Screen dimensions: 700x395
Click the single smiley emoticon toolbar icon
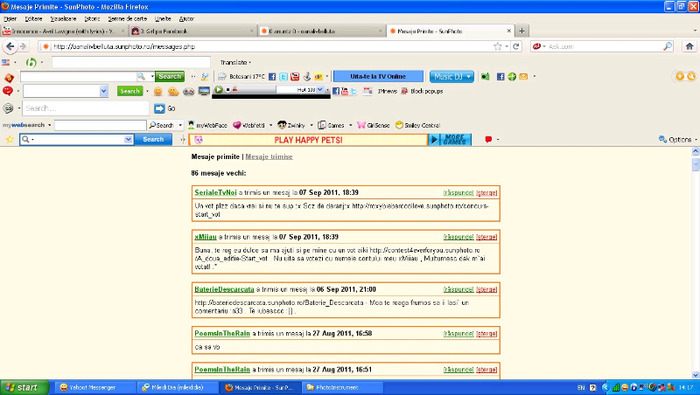point(158,91)
